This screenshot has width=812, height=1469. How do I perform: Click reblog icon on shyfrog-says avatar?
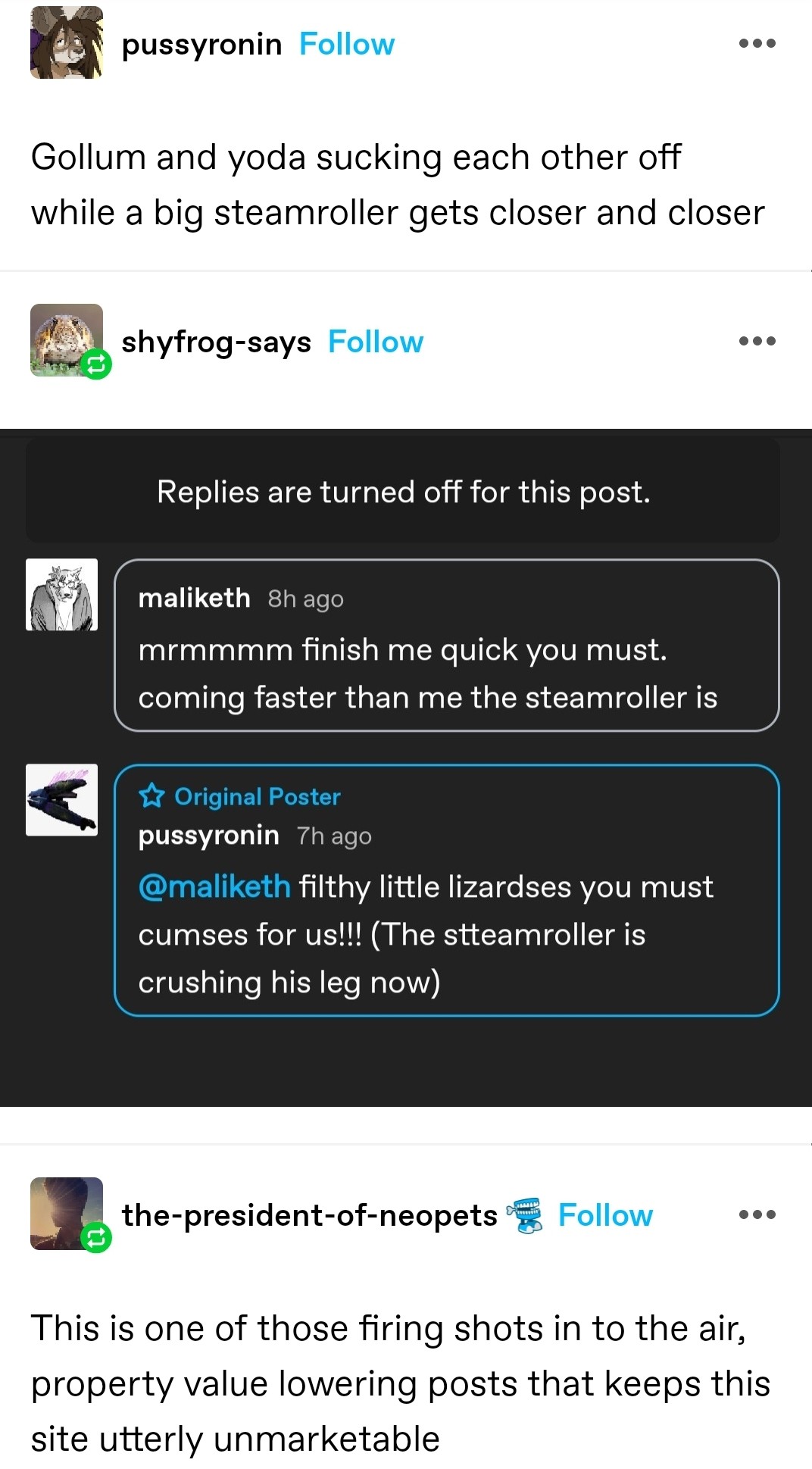point(97,365)
